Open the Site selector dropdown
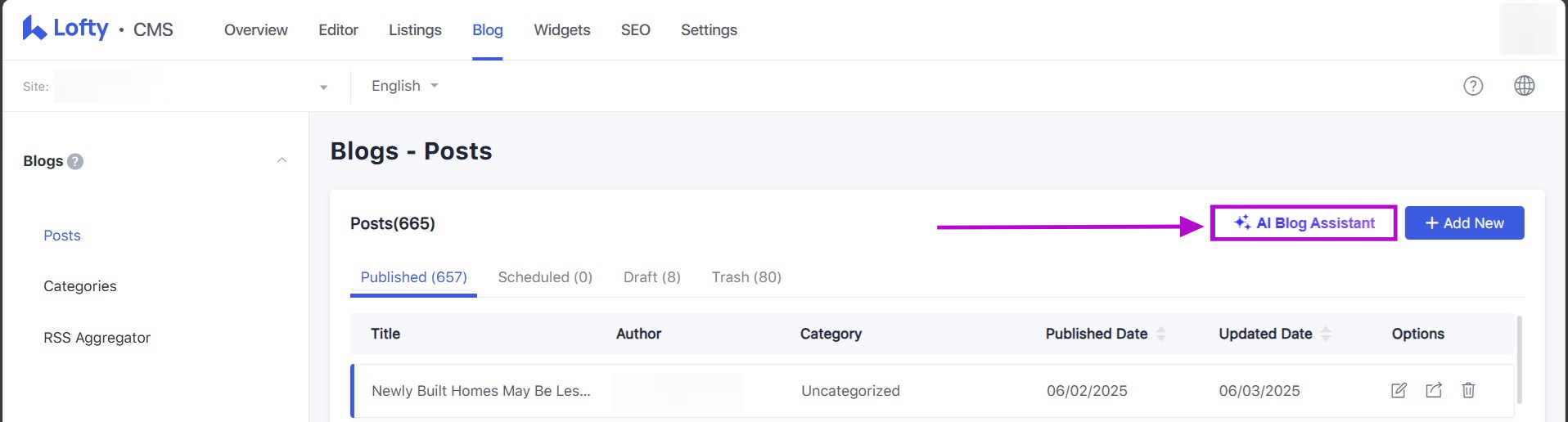This screenshot has width=1568, height=422. [x=323, y=87]
